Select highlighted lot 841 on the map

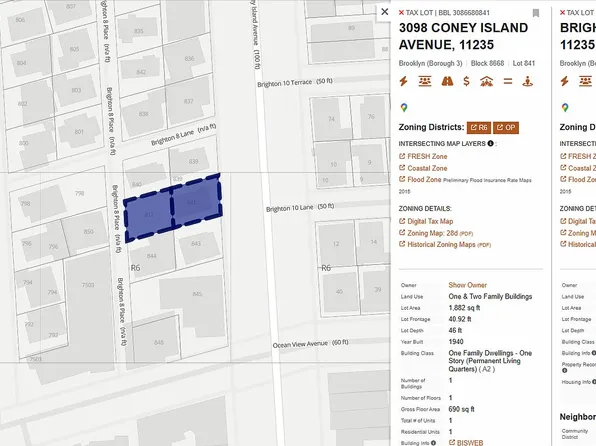coord(195,202)
